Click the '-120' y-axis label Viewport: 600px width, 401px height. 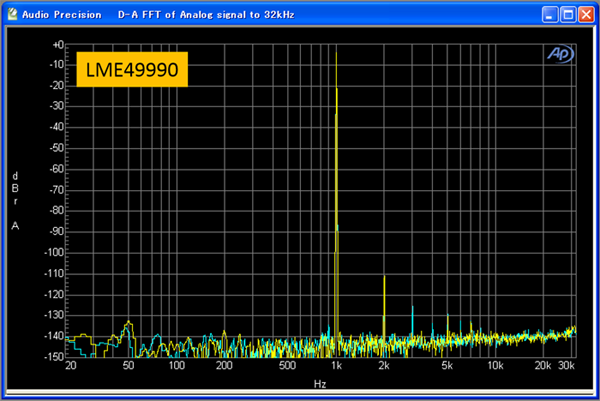(x=54, y=294)
